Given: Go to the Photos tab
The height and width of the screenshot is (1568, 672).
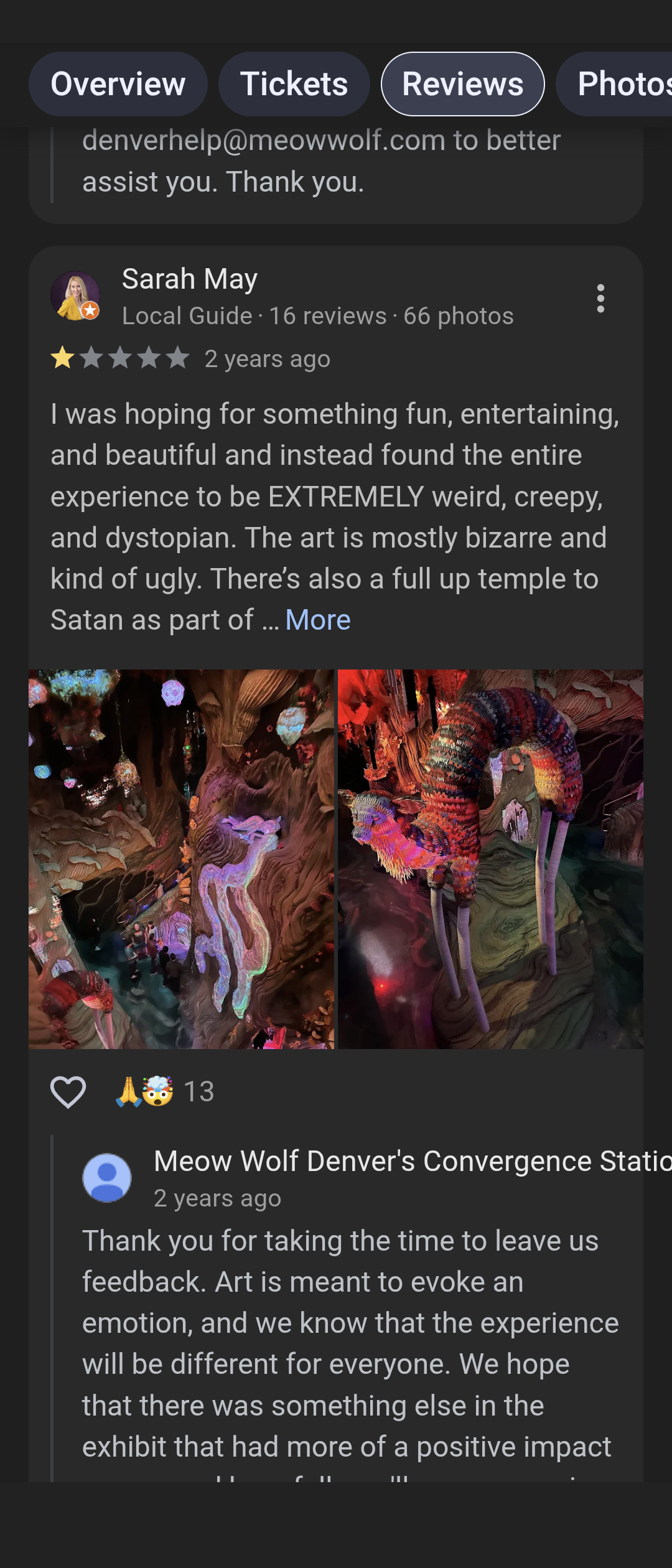Looking at the screenshot, I should coord(614,84).
